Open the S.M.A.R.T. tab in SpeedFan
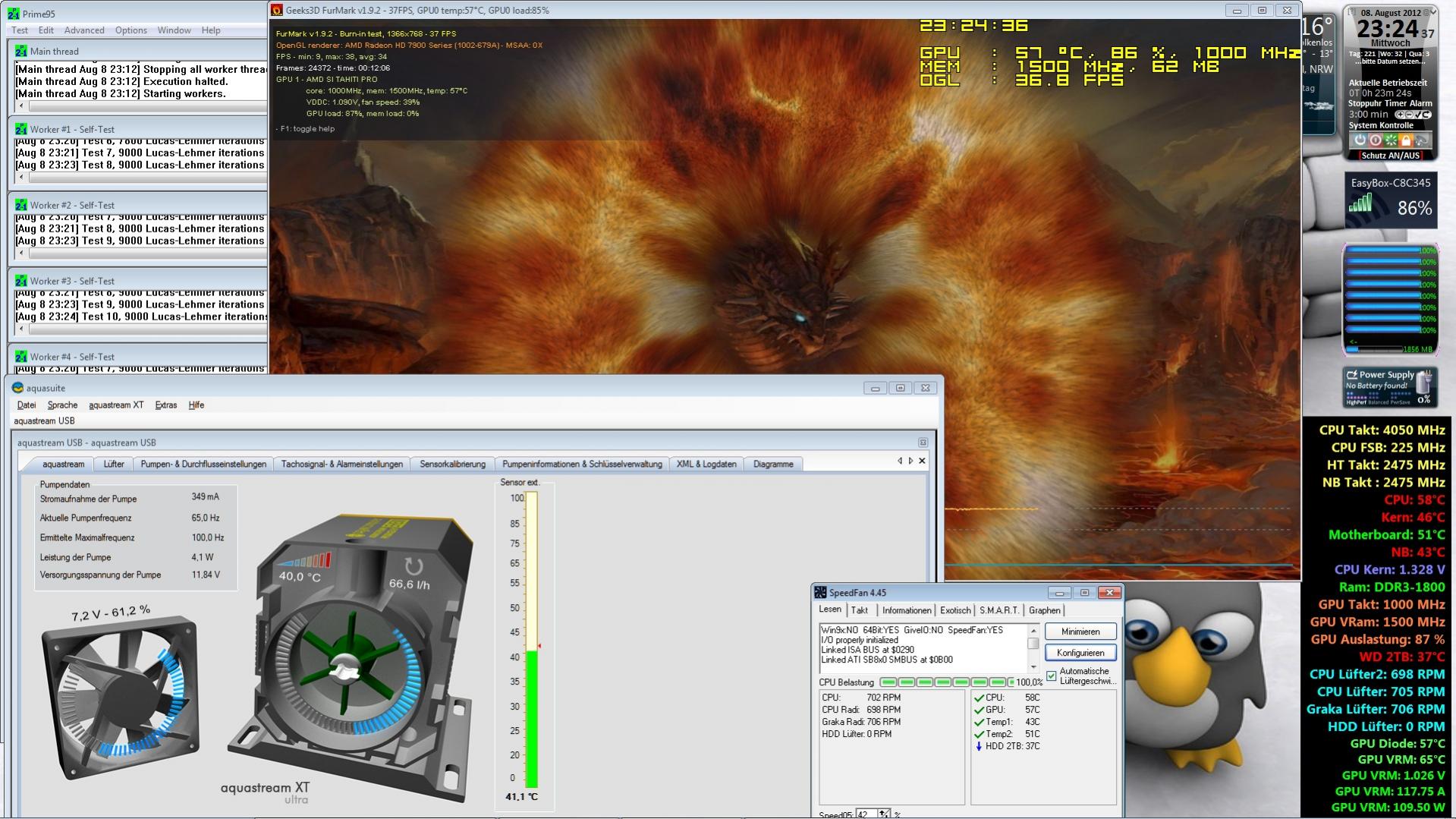This screenshot has width=1456, height=819. click(999, 610)
